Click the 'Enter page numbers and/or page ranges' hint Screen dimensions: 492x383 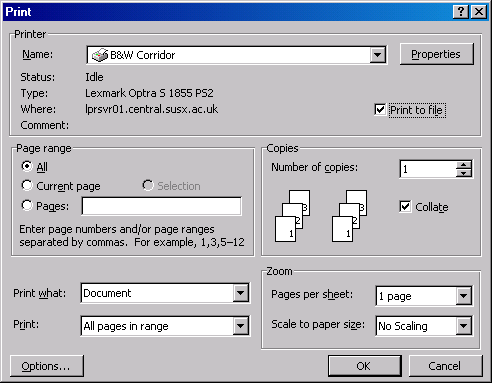(x=117, y=229)
